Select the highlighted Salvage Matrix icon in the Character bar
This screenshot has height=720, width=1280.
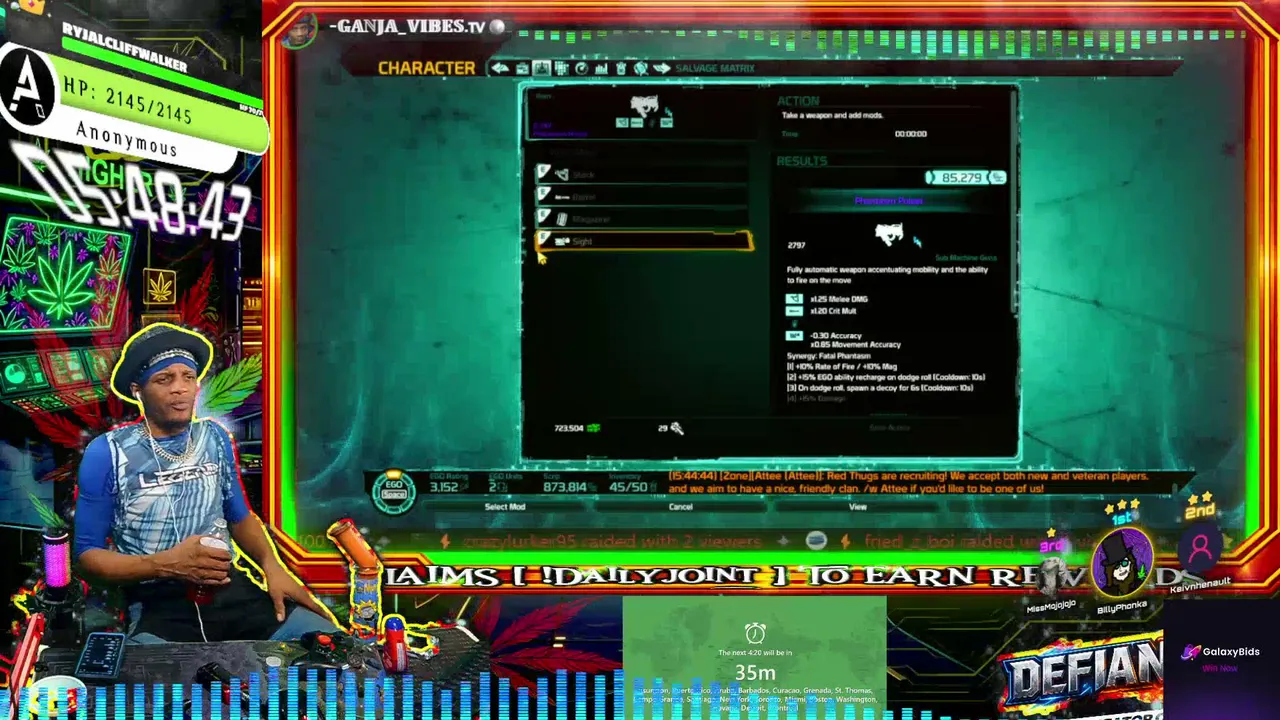pos(541,68)
